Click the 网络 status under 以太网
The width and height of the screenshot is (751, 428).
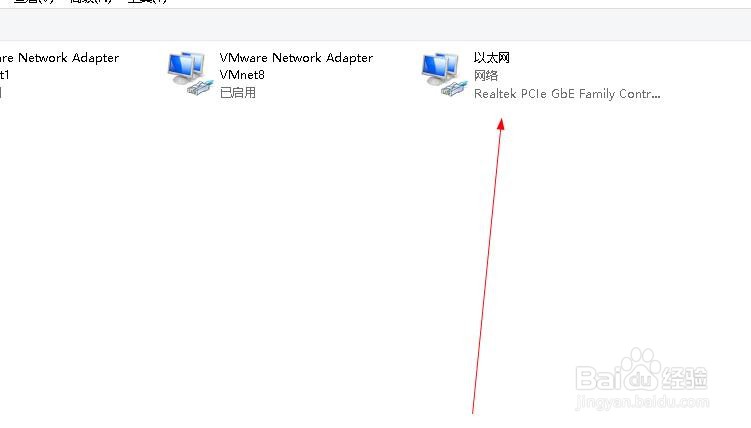(x=486, y=75)
